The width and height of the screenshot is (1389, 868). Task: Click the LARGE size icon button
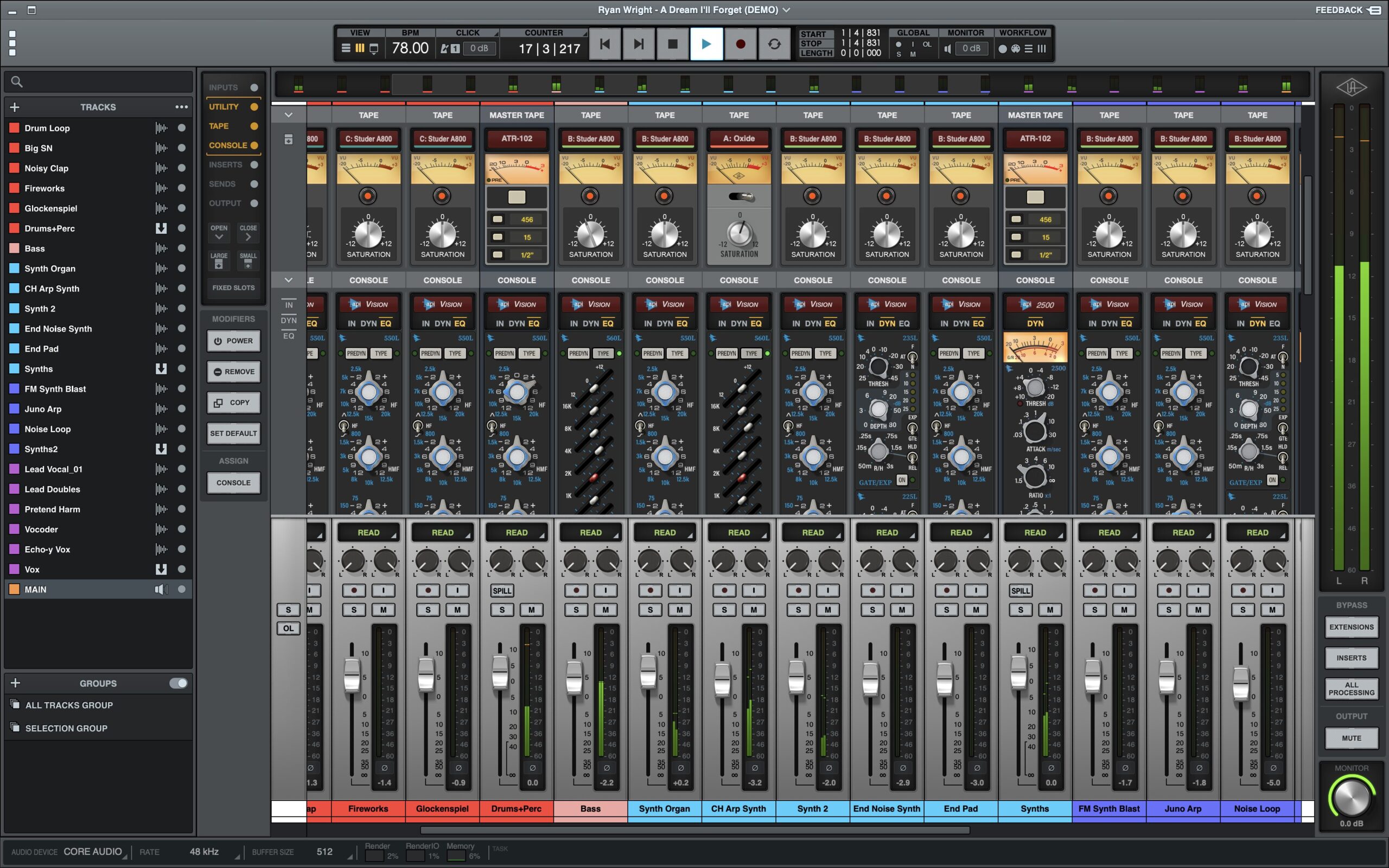point(219,260)
